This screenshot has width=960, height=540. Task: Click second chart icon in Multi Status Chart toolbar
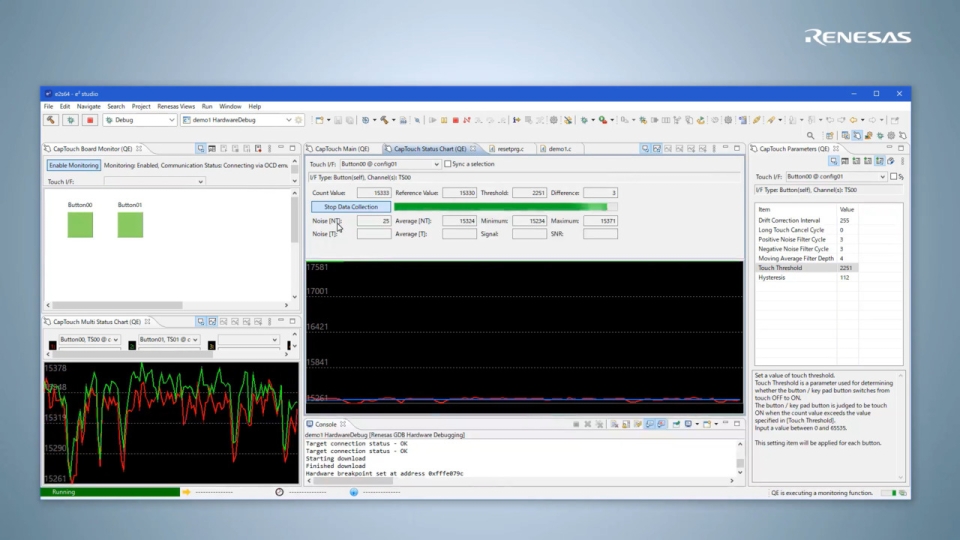(212, 321)
